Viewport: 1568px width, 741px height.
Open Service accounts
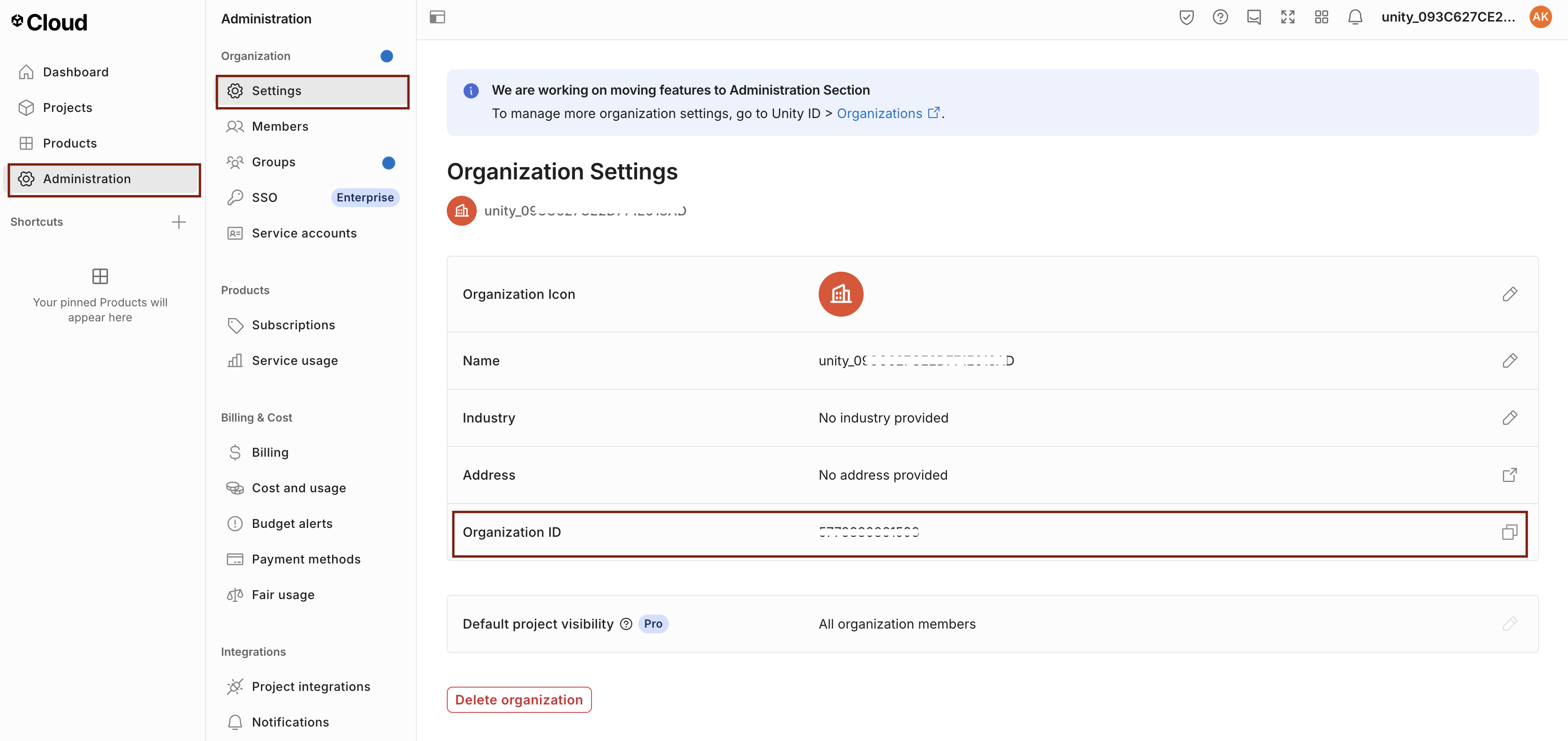312,233
